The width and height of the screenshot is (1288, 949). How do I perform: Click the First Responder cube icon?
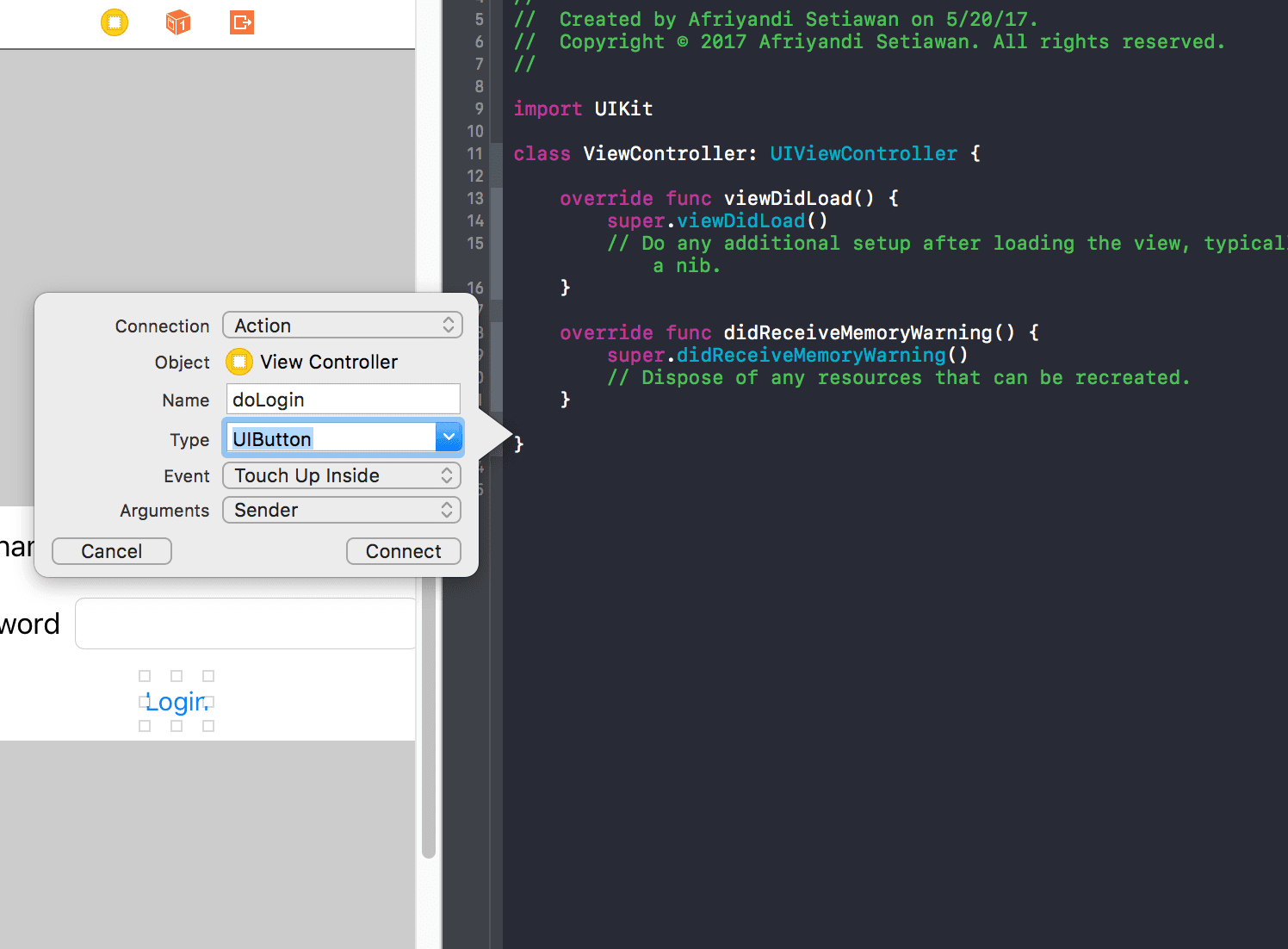(x=178, y=22)
